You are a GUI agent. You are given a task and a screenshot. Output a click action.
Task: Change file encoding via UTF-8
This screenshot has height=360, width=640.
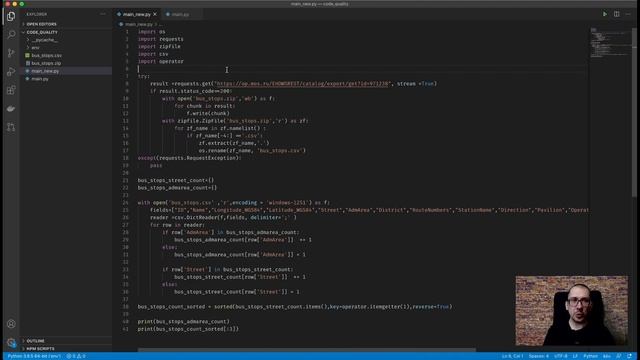[561, 356]
